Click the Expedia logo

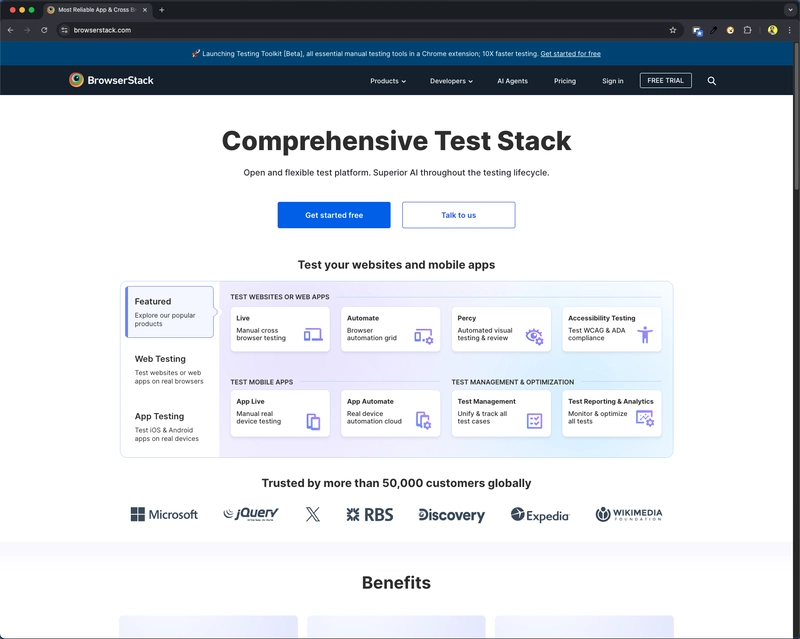pyautogui.click(x=540, y=515)
